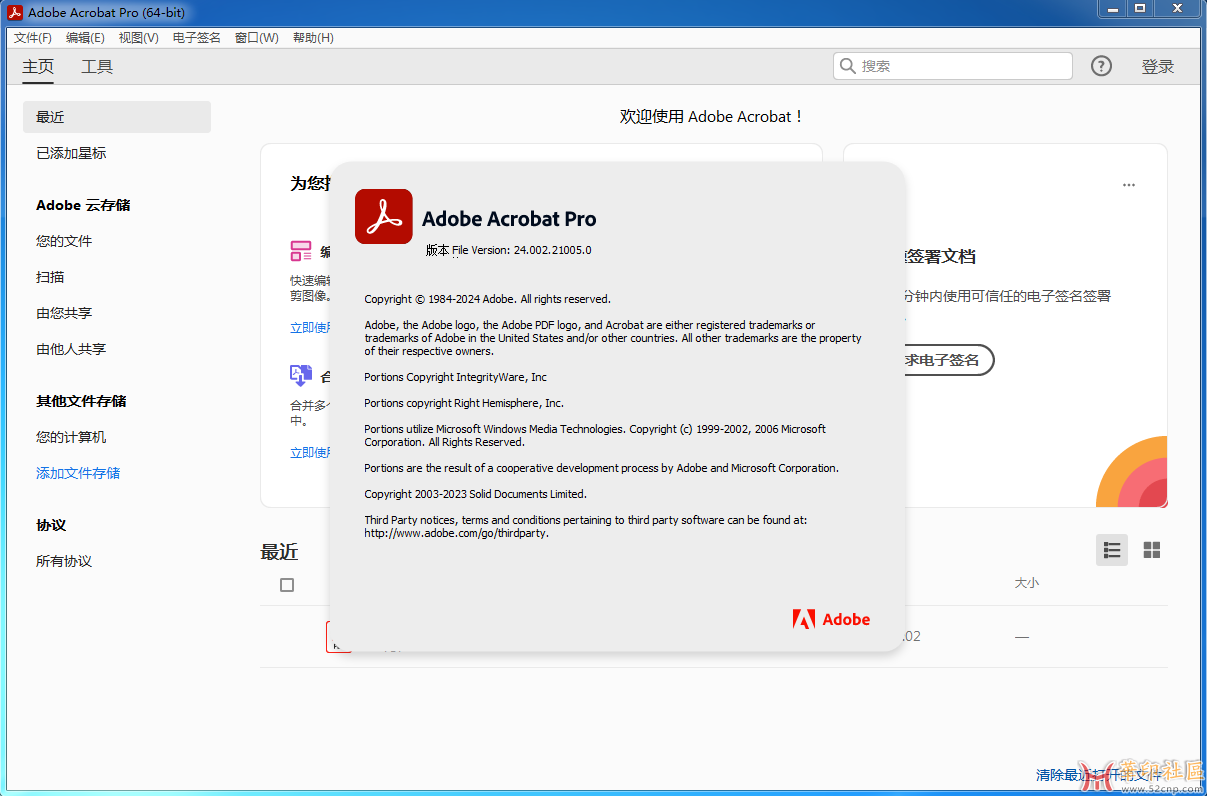Click the 最近 section heading above the file list
Screen dimensions: 1207x796
[x=279, y=552]
